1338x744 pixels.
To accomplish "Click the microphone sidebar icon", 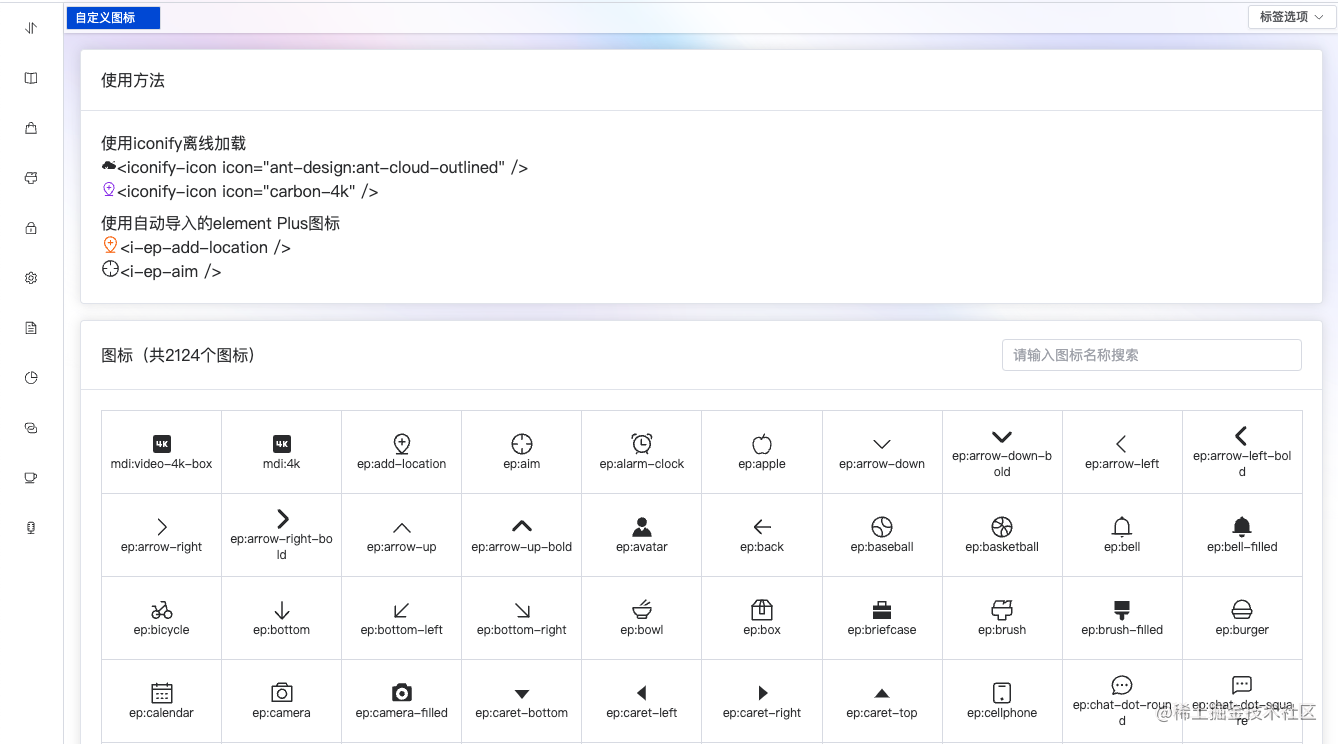I will 31,528.
